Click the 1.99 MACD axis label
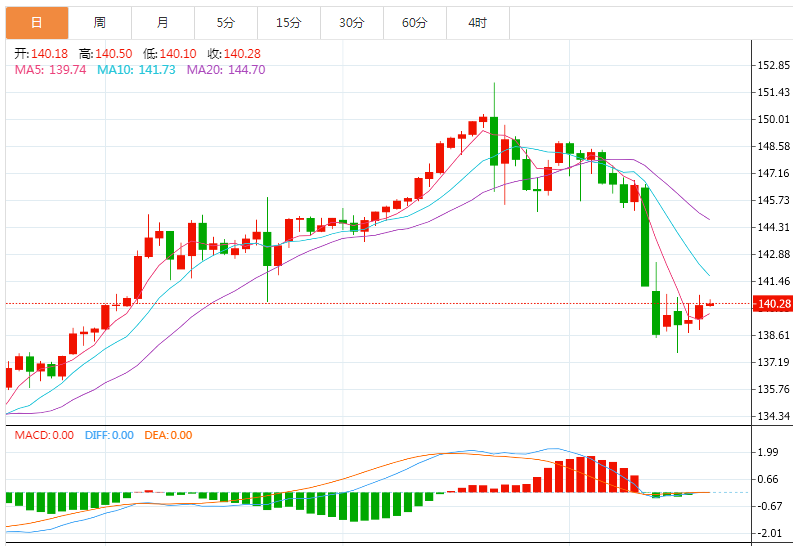793x546 pixels. (768, 452)
